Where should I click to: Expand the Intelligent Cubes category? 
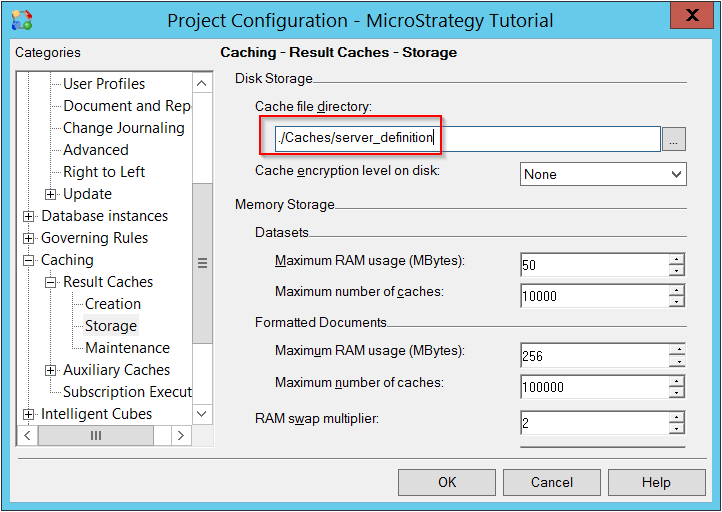(x=29, y=414)
